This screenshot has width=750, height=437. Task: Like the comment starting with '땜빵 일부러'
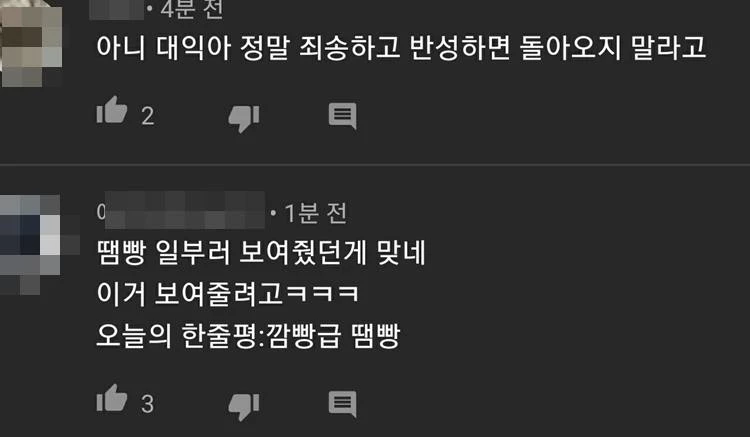tap(112, 398)
